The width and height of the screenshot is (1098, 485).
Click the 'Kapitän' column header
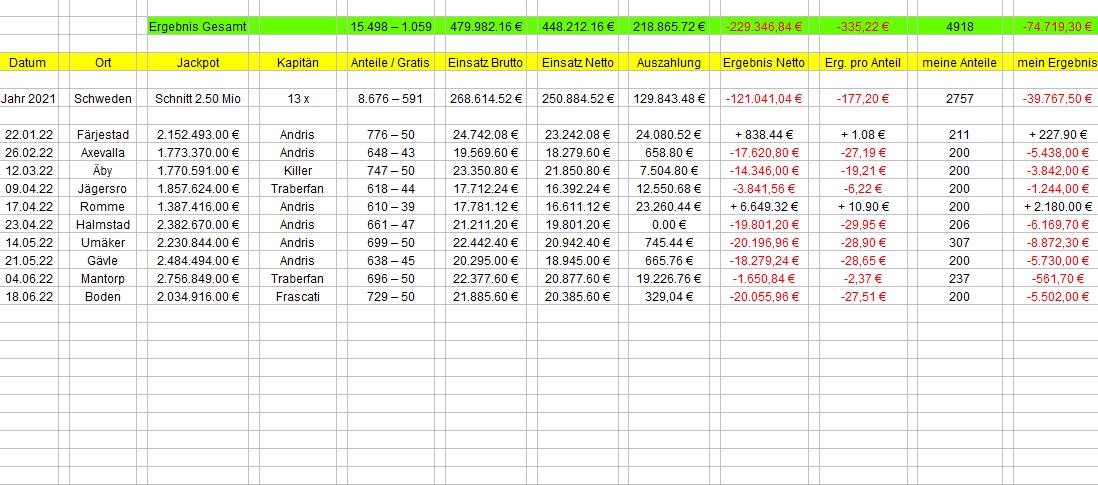298,62
